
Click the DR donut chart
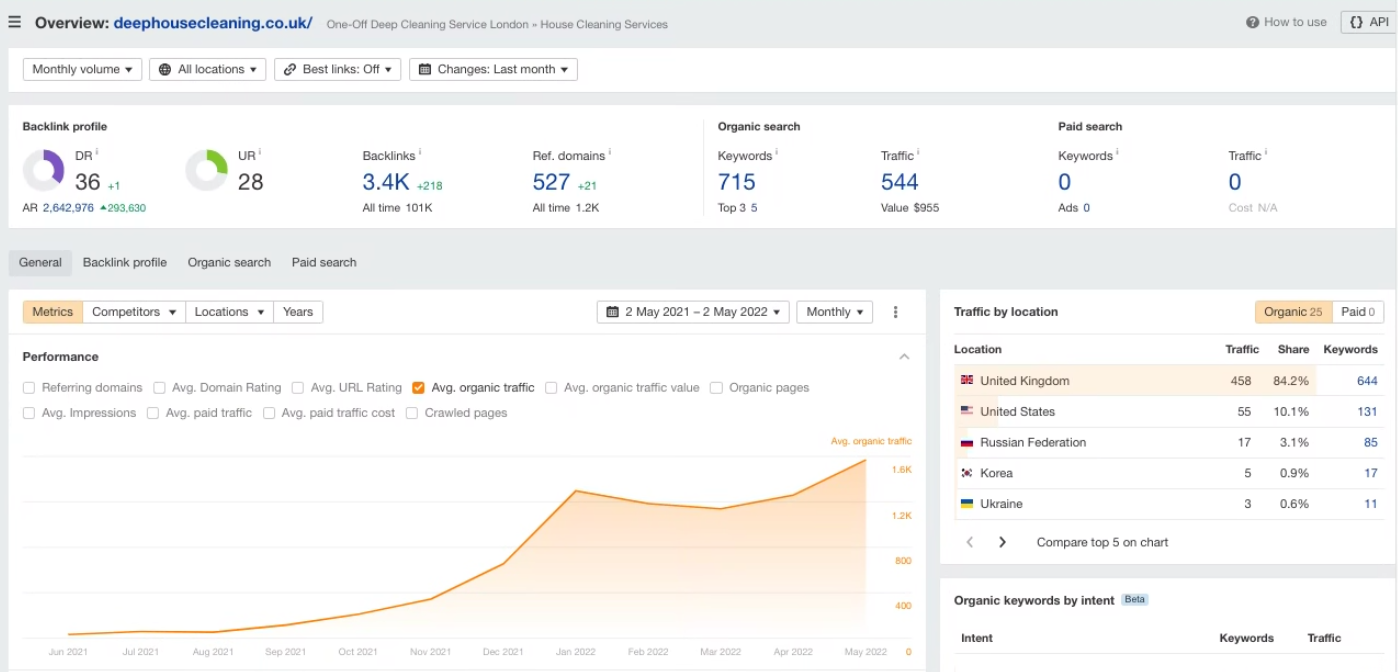(44, 170)
